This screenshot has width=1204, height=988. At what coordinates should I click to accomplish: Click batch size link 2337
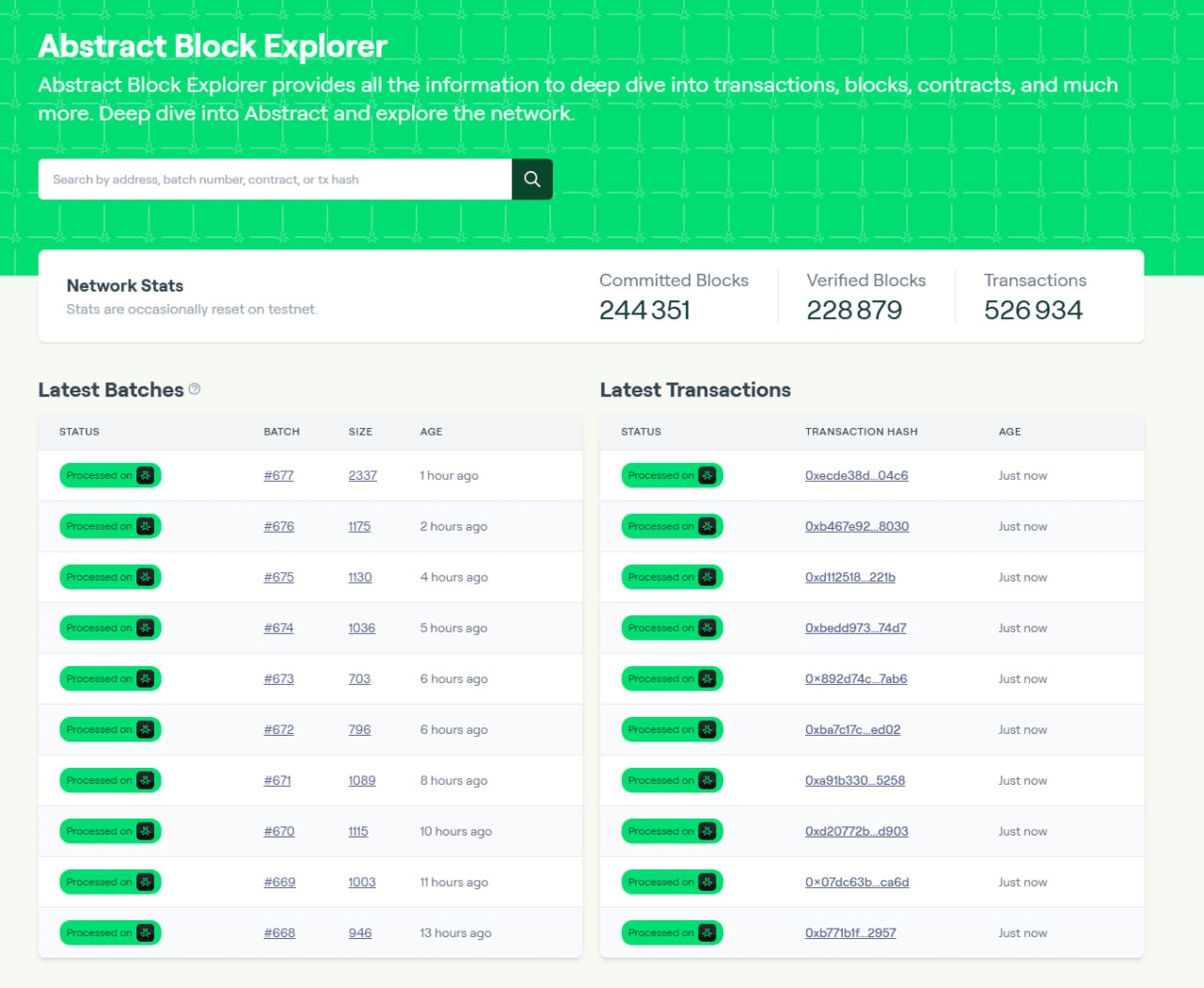click(362, 475)
